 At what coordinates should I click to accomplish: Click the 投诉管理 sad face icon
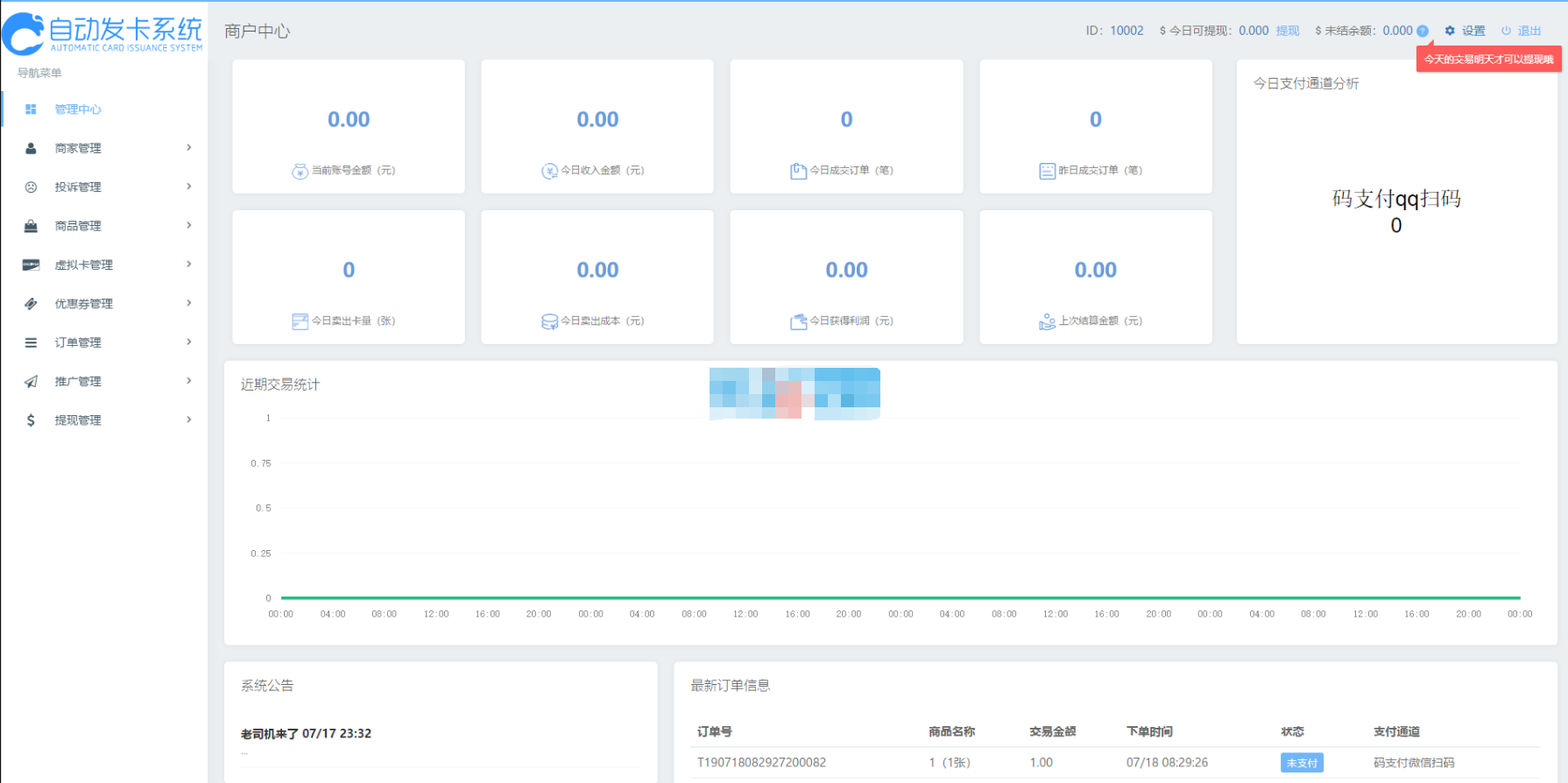coord(31,187)
